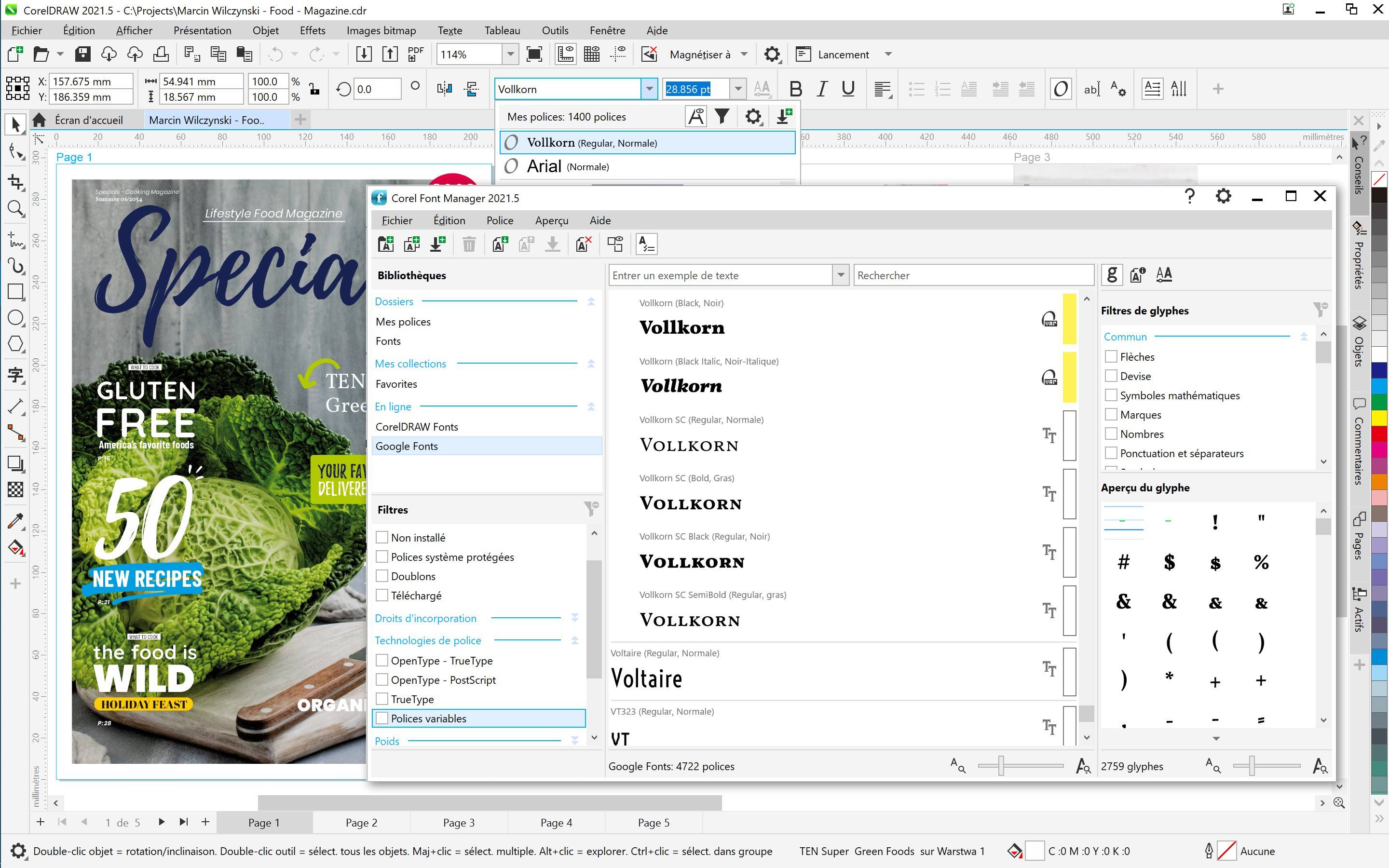Apply Bold formatting in property bar

coord(795,89)
